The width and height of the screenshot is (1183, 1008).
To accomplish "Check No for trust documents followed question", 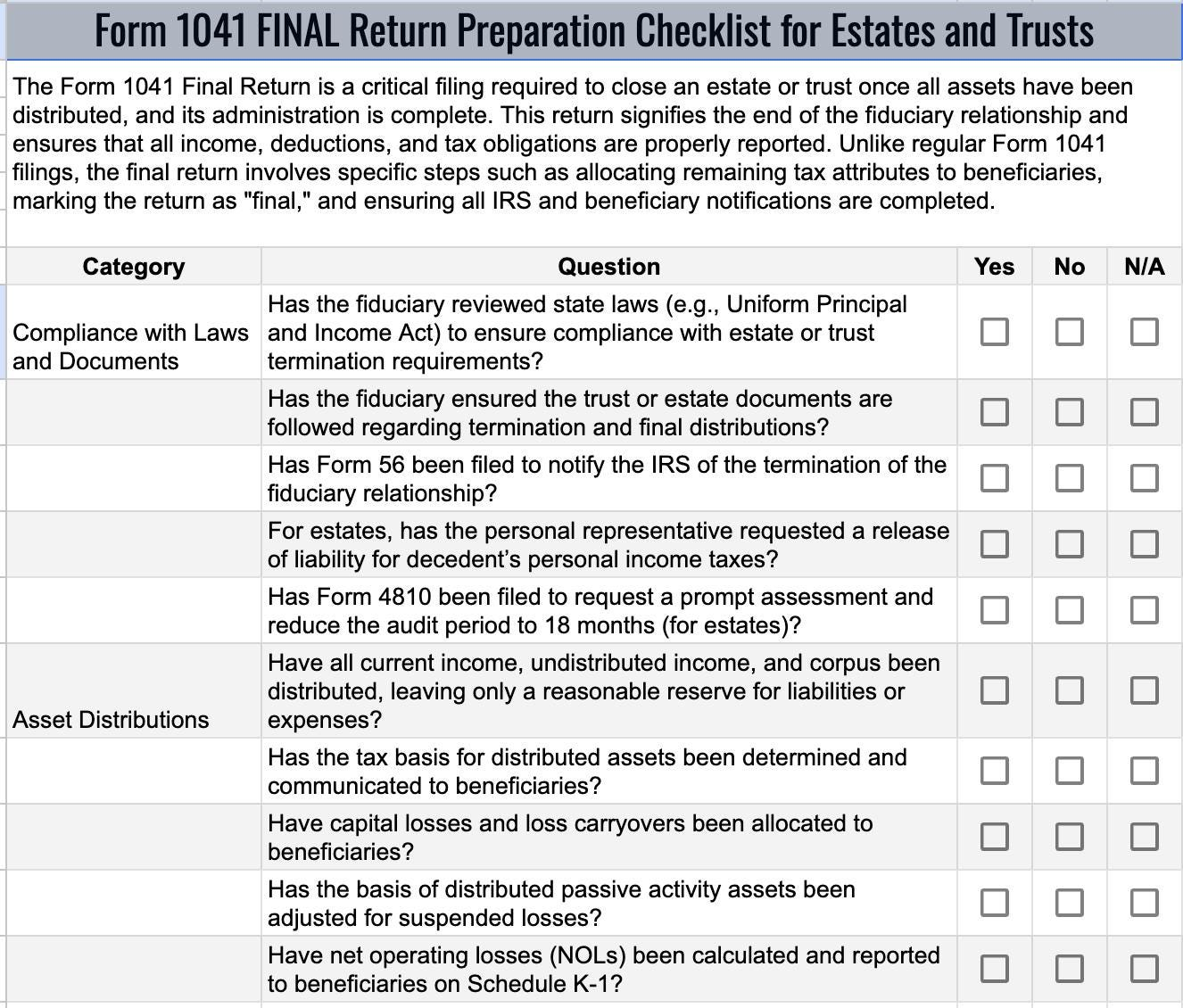I will click(1069, 412).
